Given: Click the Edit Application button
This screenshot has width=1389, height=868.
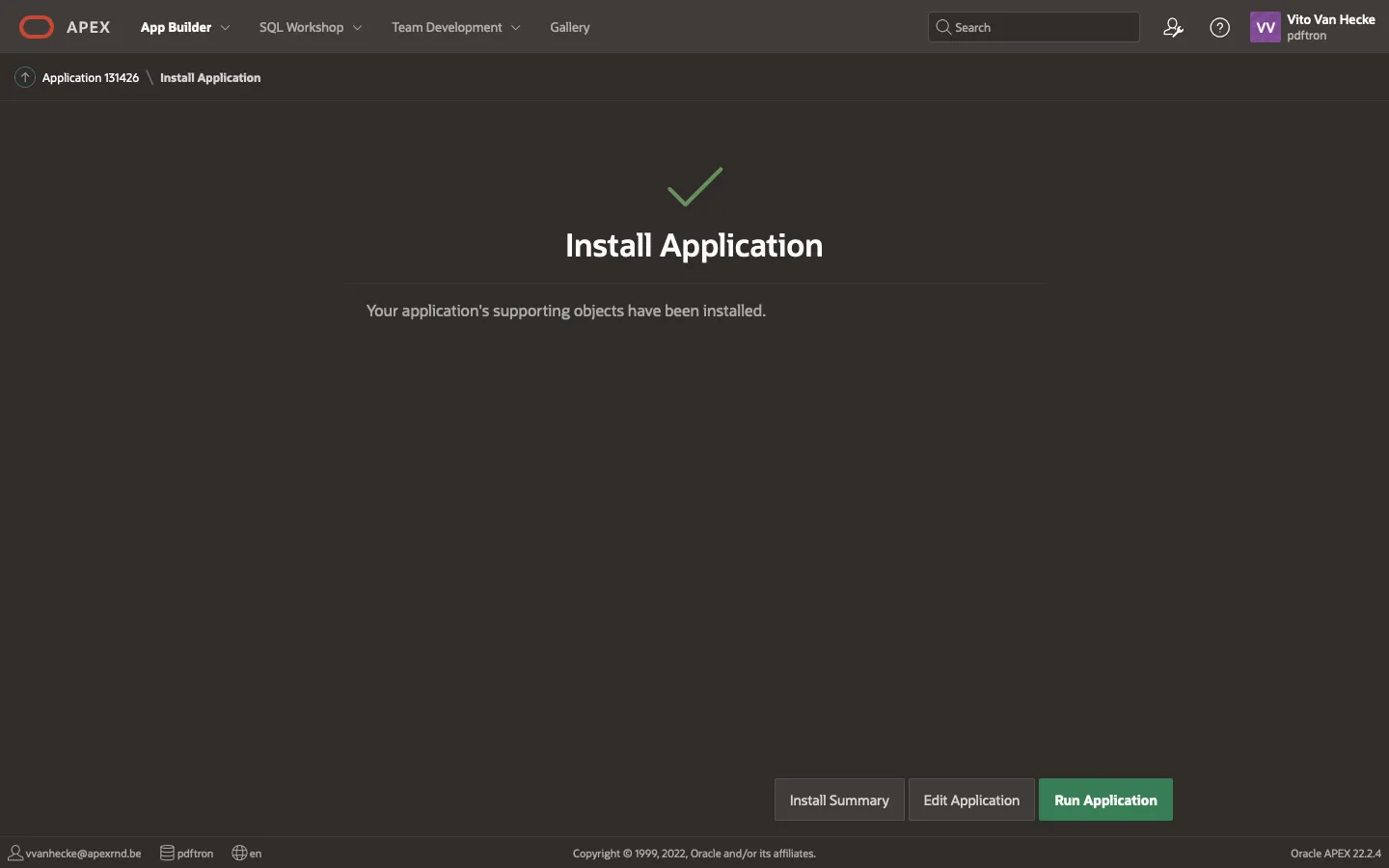Looking at the screenshot, I should tap(970, 800).
